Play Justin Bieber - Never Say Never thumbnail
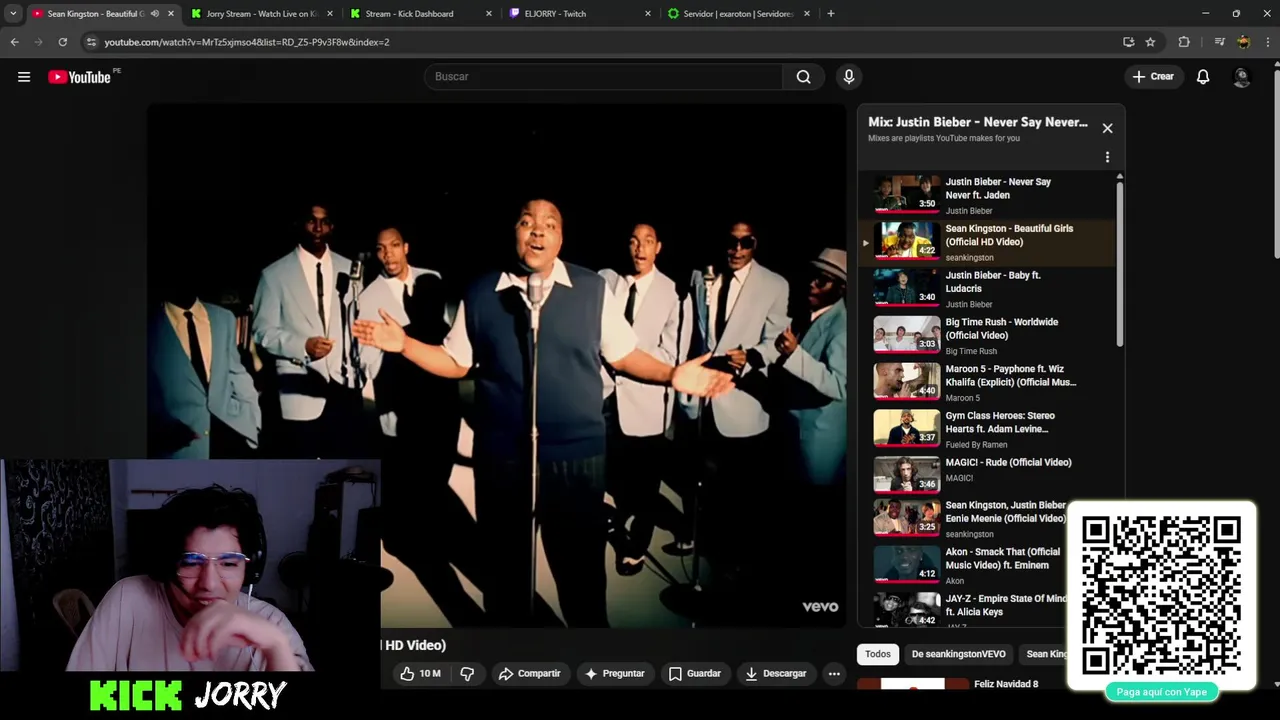The height and width of the screenshot is (720, 1280). point(907,194)
